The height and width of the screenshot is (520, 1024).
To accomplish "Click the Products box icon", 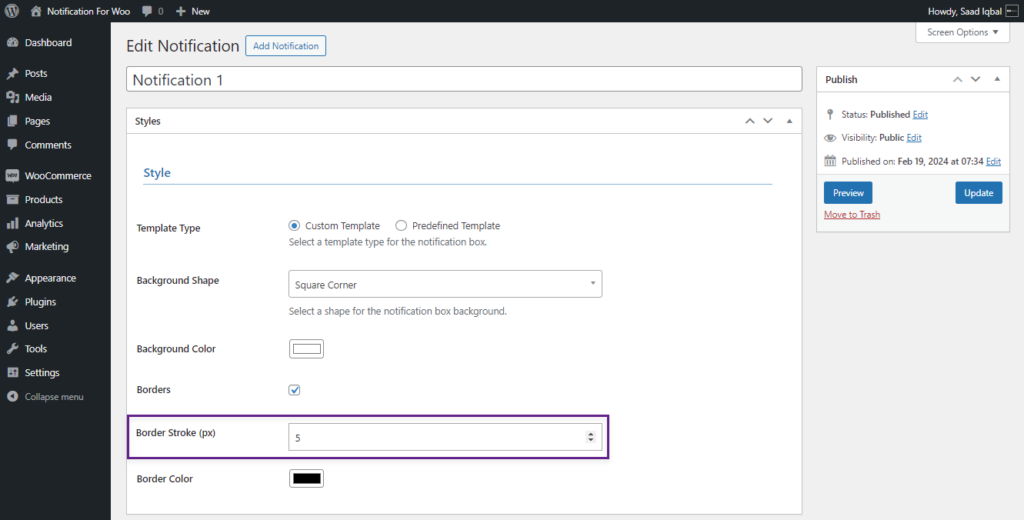I will click(x=12, y=199).
